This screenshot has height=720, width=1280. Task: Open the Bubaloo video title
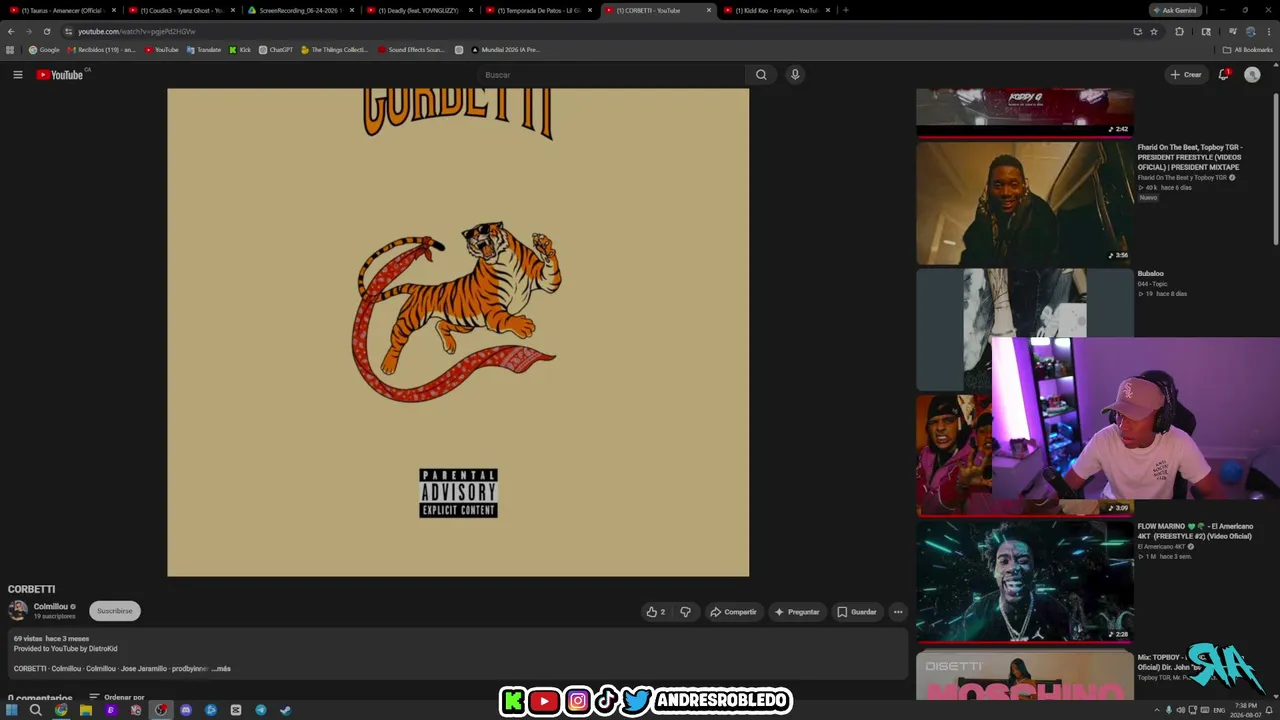[1150, 273]
